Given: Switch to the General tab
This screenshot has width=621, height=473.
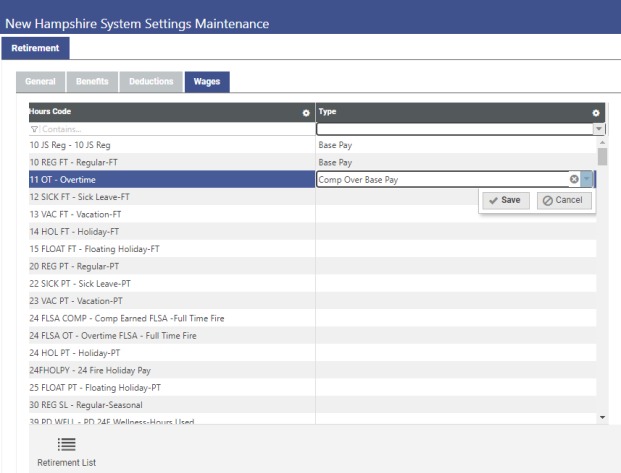Looking at the screenshot, I should (40, 81).
